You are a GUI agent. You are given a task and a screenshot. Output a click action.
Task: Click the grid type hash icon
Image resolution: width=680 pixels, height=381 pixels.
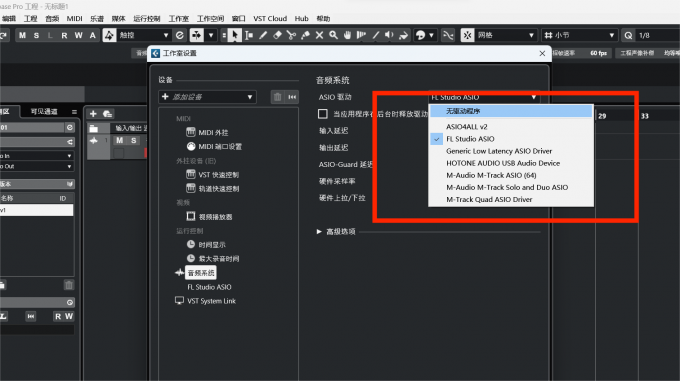point(549,35)
